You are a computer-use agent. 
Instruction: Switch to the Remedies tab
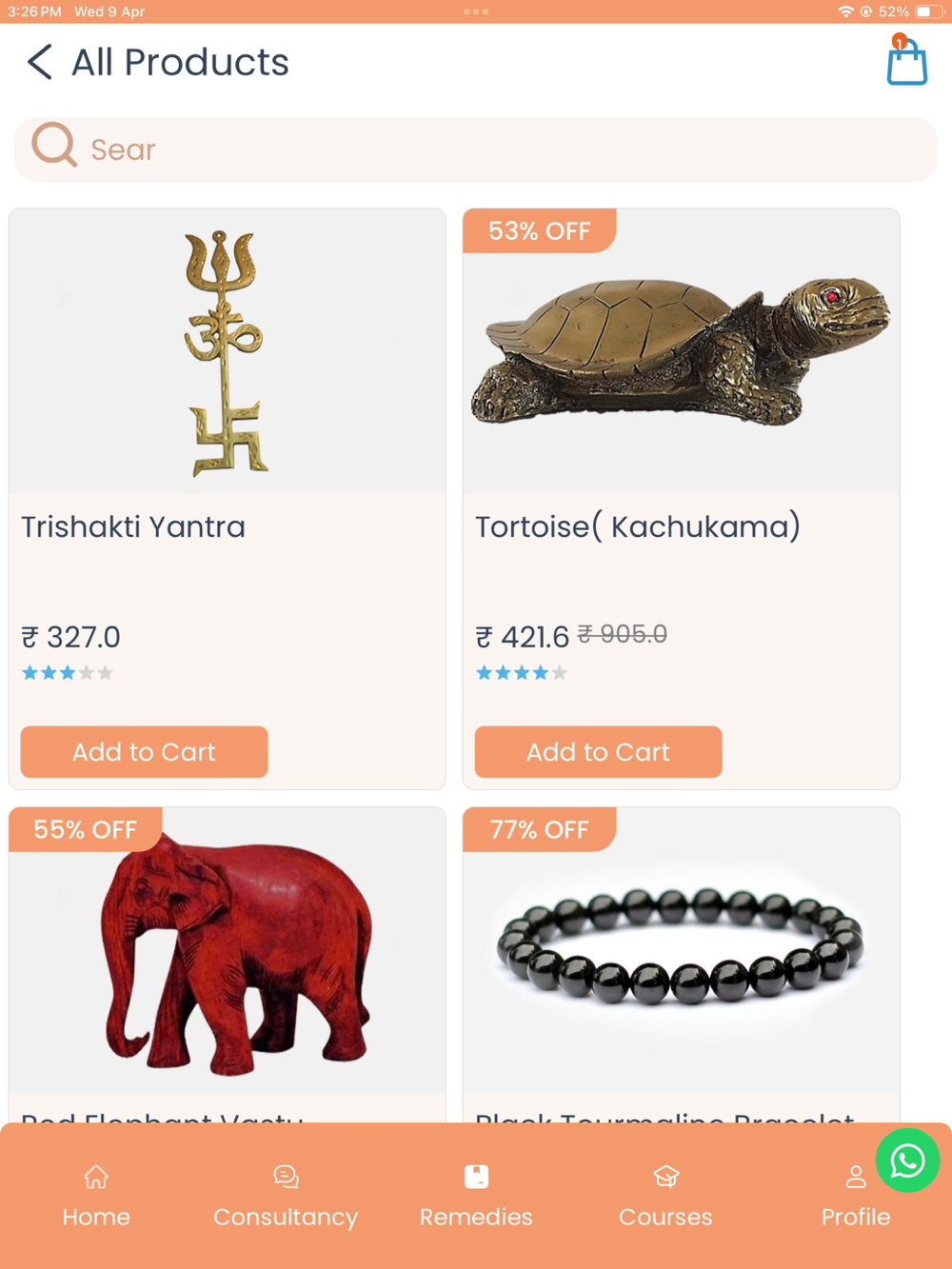point(476,1196)
